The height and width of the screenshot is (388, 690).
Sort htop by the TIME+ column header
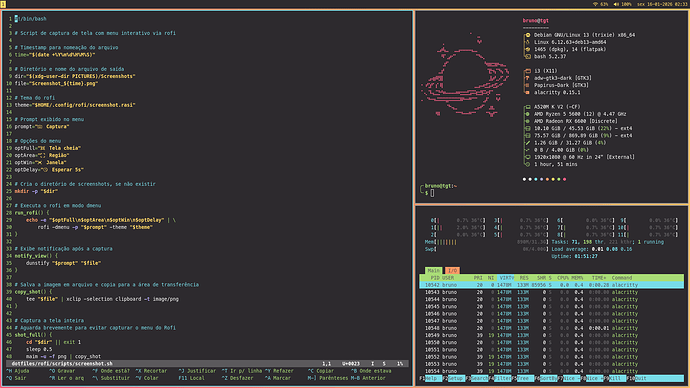coord(599,278)
